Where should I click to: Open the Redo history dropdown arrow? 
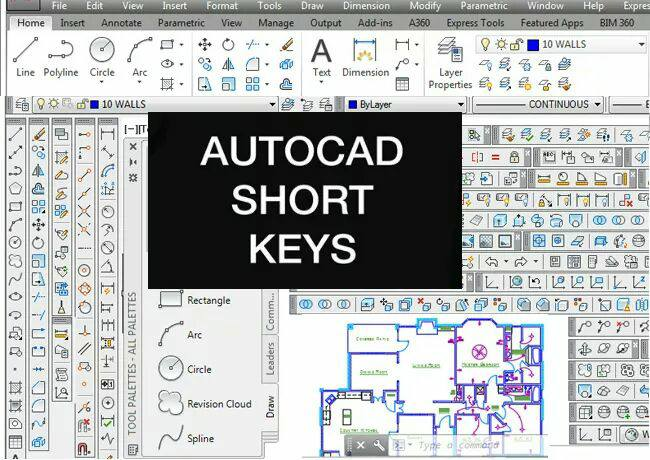tap(536, 261)
